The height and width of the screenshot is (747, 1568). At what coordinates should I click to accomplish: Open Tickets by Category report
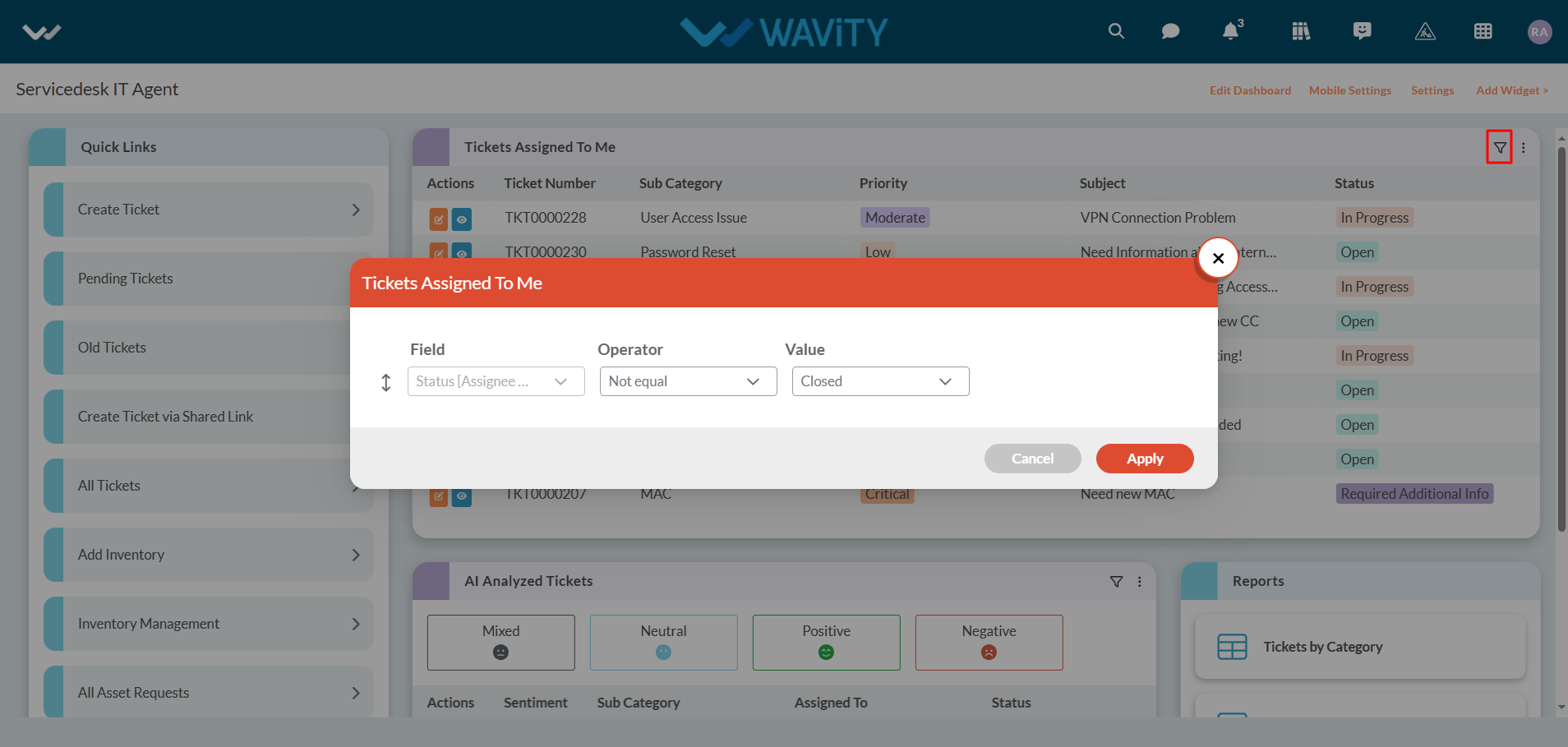pyautogui.click(x=1360, y=647)
